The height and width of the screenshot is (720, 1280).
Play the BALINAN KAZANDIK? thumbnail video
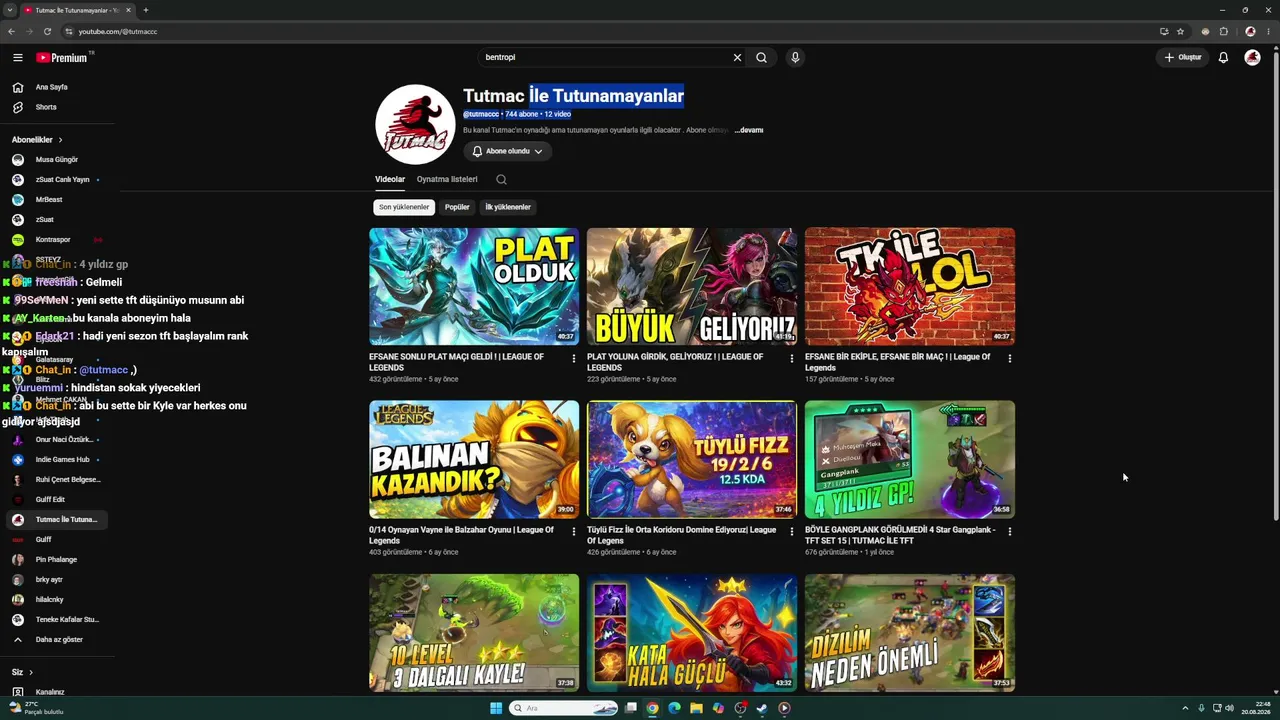click(x=474, y=460)
